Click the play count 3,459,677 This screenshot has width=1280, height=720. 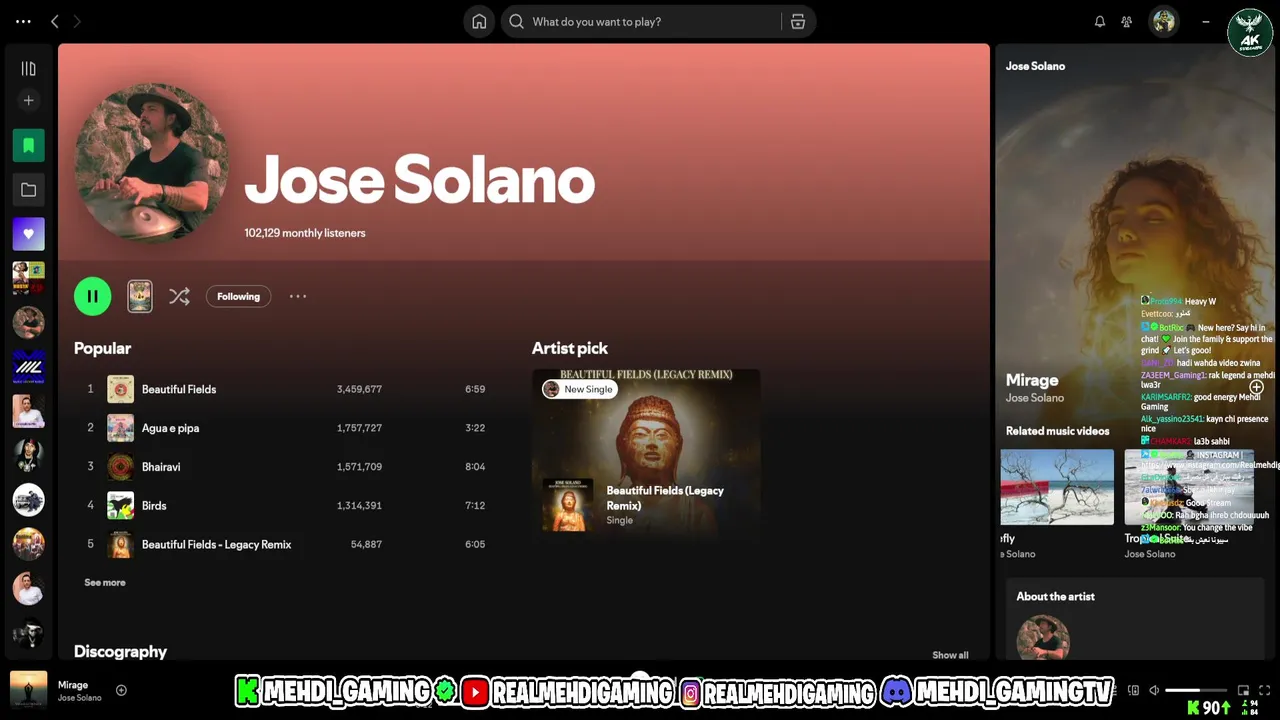(359, 389)
